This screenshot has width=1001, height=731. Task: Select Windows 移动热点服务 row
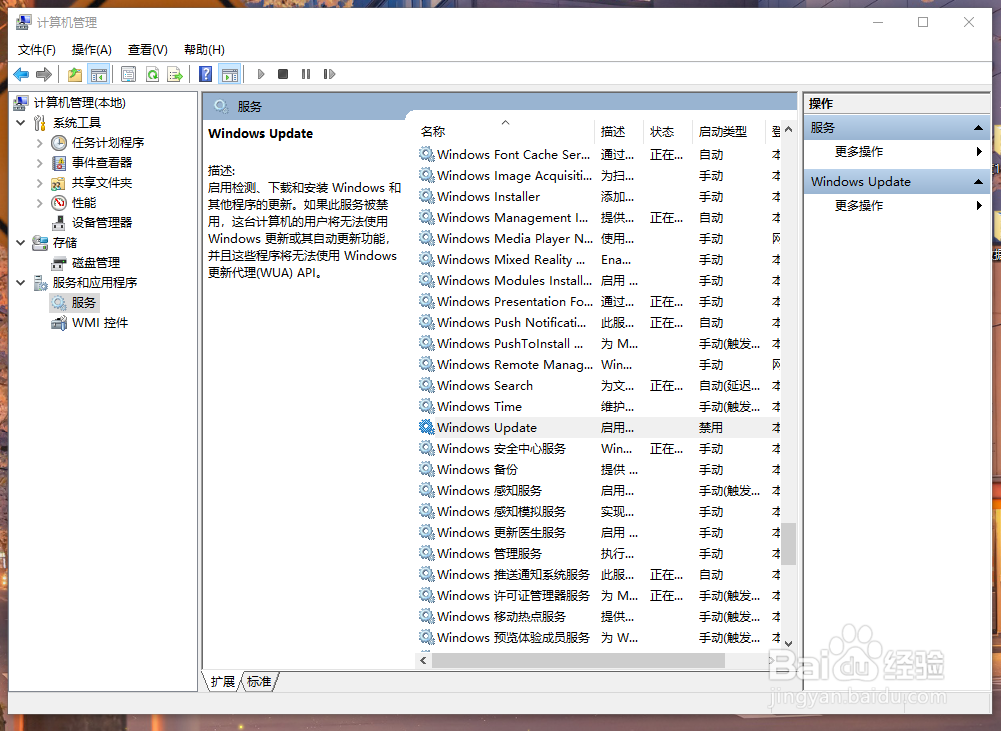[x=599, y=617]
